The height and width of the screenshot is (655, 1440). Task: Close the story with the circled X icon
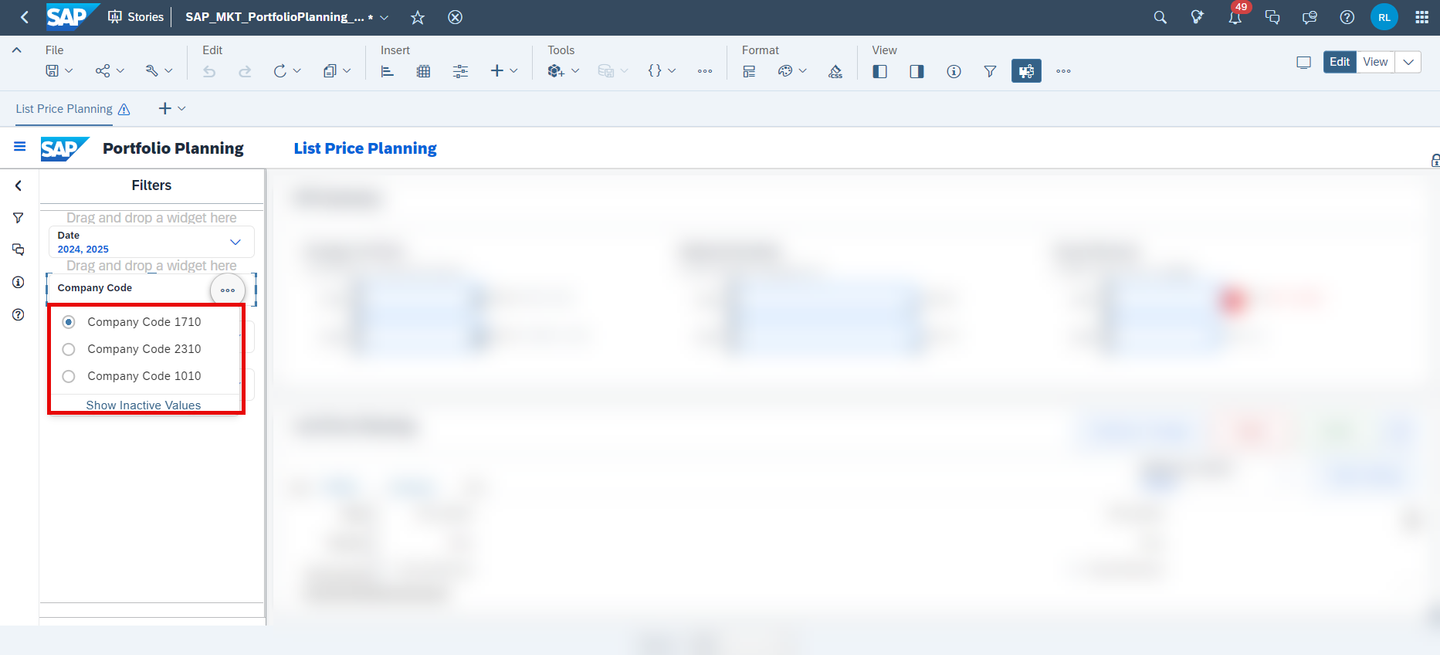pyautogui.click(x=455, y=17)
